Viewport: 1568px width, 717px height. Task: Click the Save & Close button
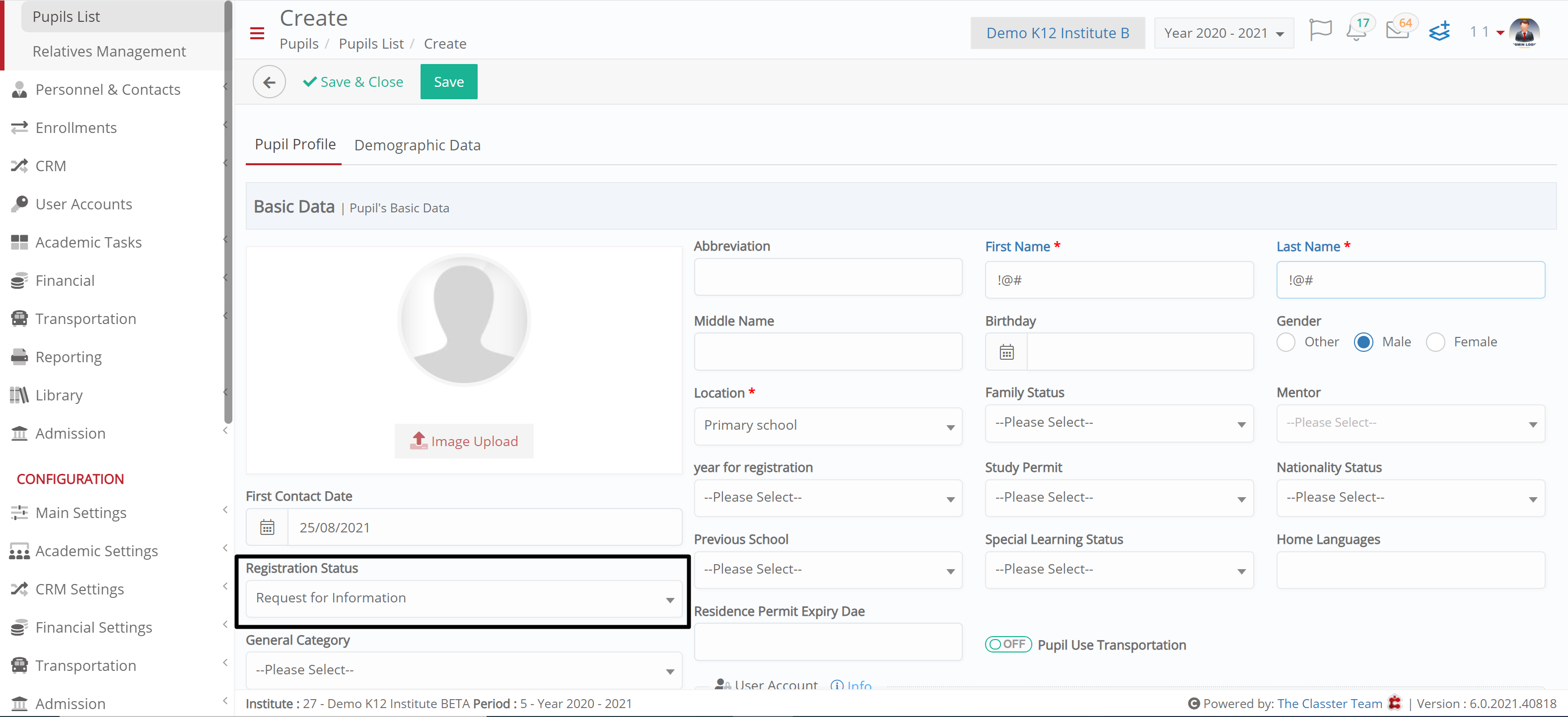[353, 81]
